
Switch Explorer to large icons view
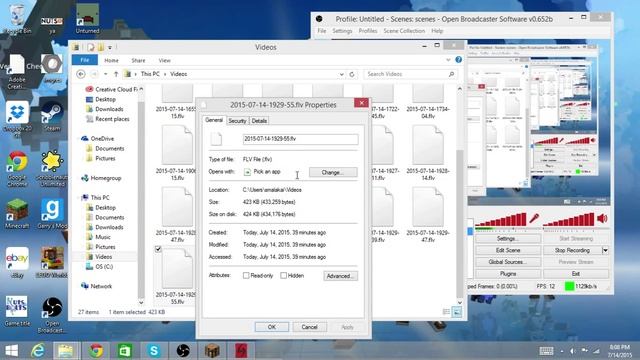457,312
